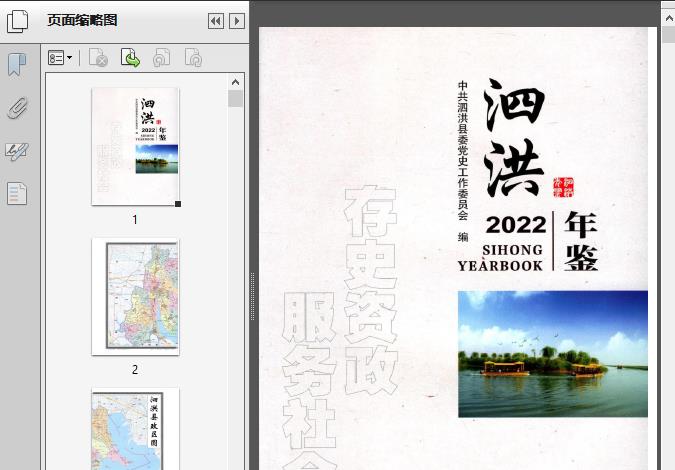Screen dimensions: 675x470
Task: Collapse the panel with double-left arrow button
Action: [216, 21]
